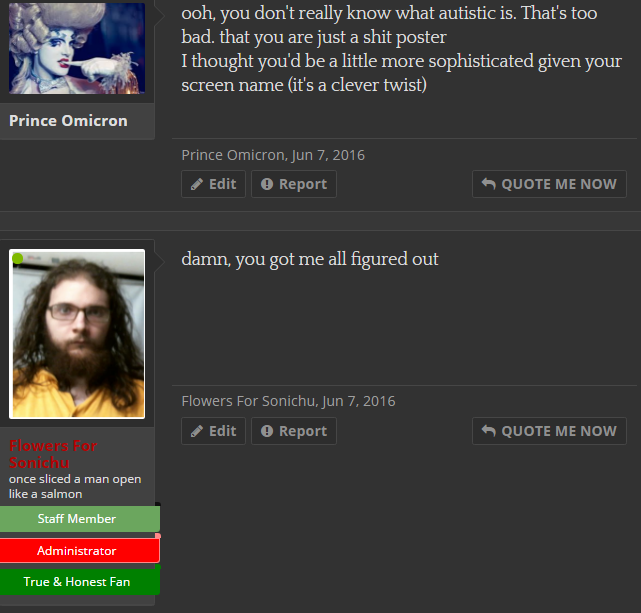Open Prince Omicron's avatar image
This screenshot has width=641, height=613.
point(77,48)
